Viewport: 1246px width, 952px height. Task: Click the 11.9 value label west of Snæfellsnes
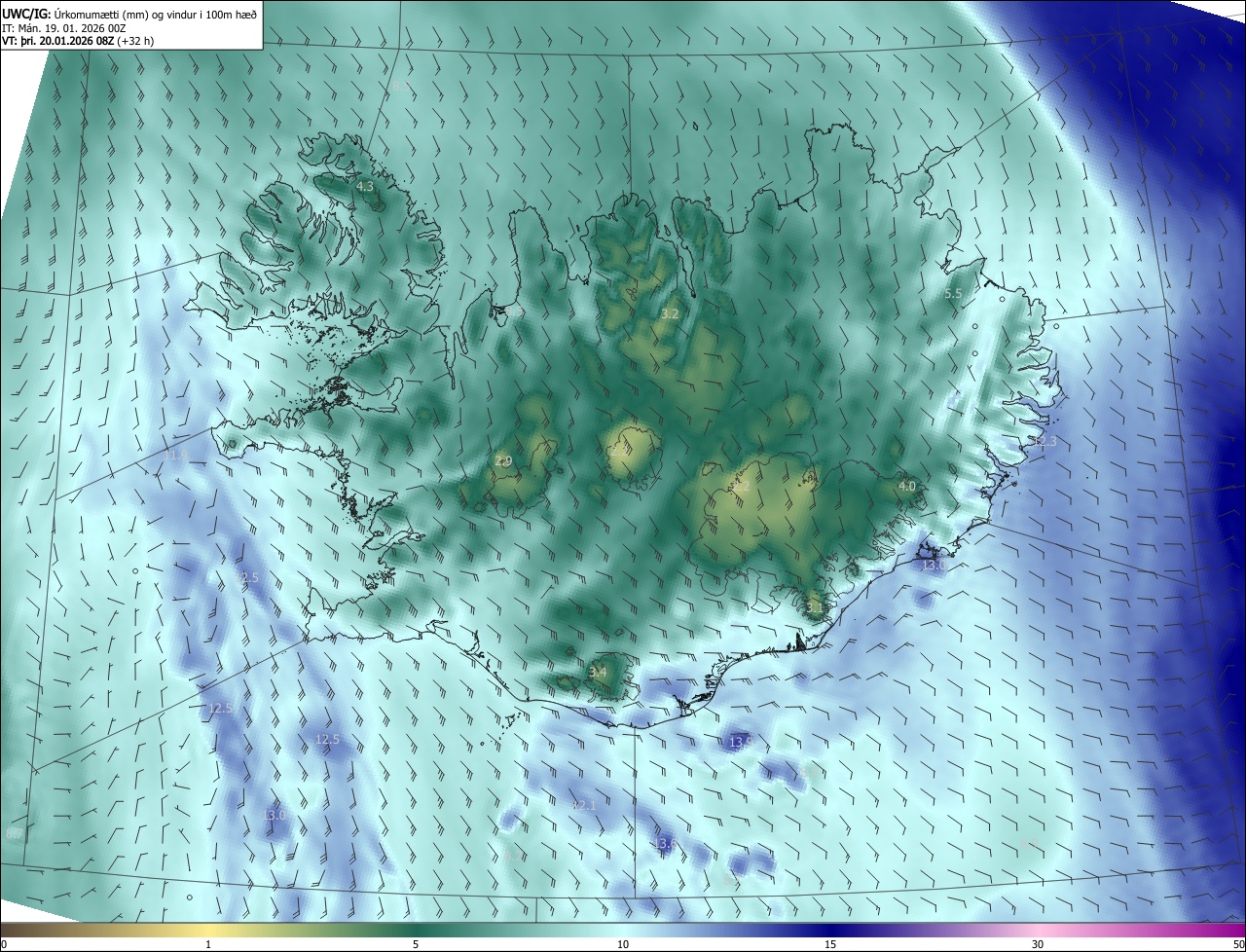click(176, 455)
